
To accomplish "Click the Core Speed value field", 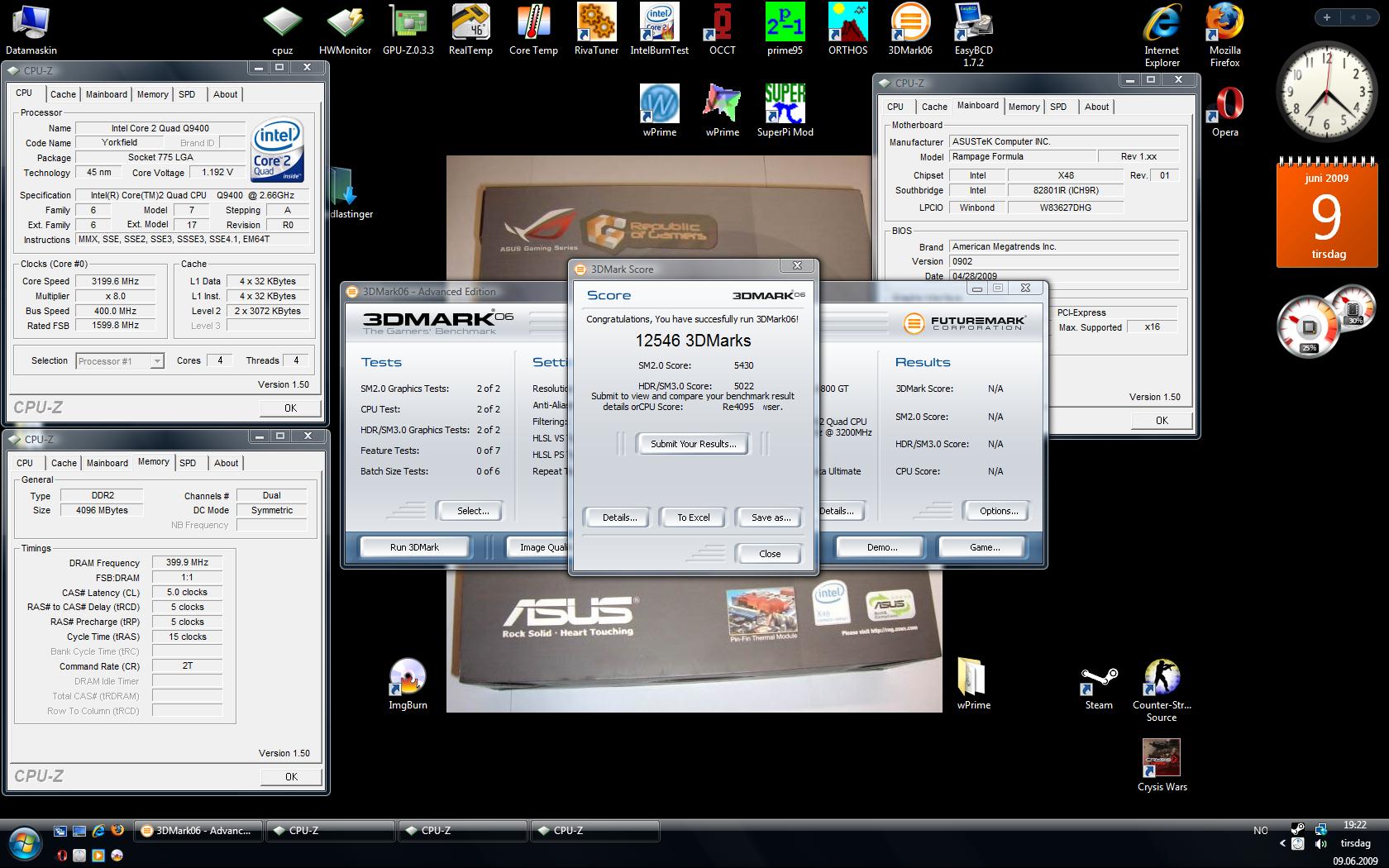I will 115,281.
